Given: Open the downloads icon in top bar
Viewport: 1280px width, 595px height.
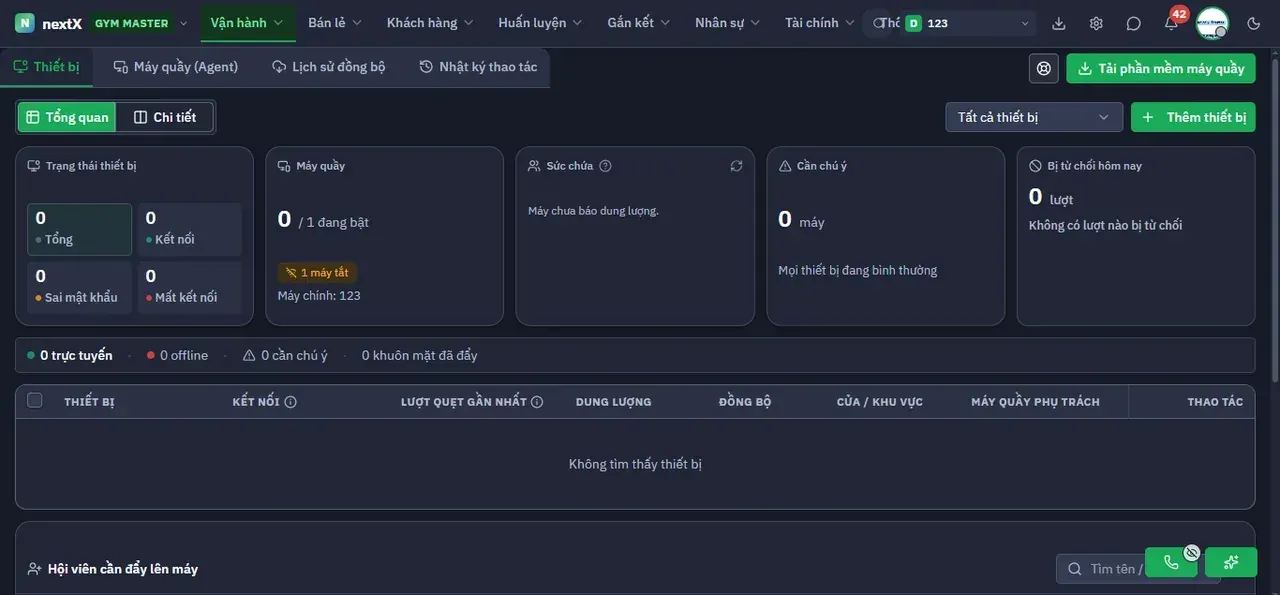Looking at the screenshot, I should [x=1059, y=23].
